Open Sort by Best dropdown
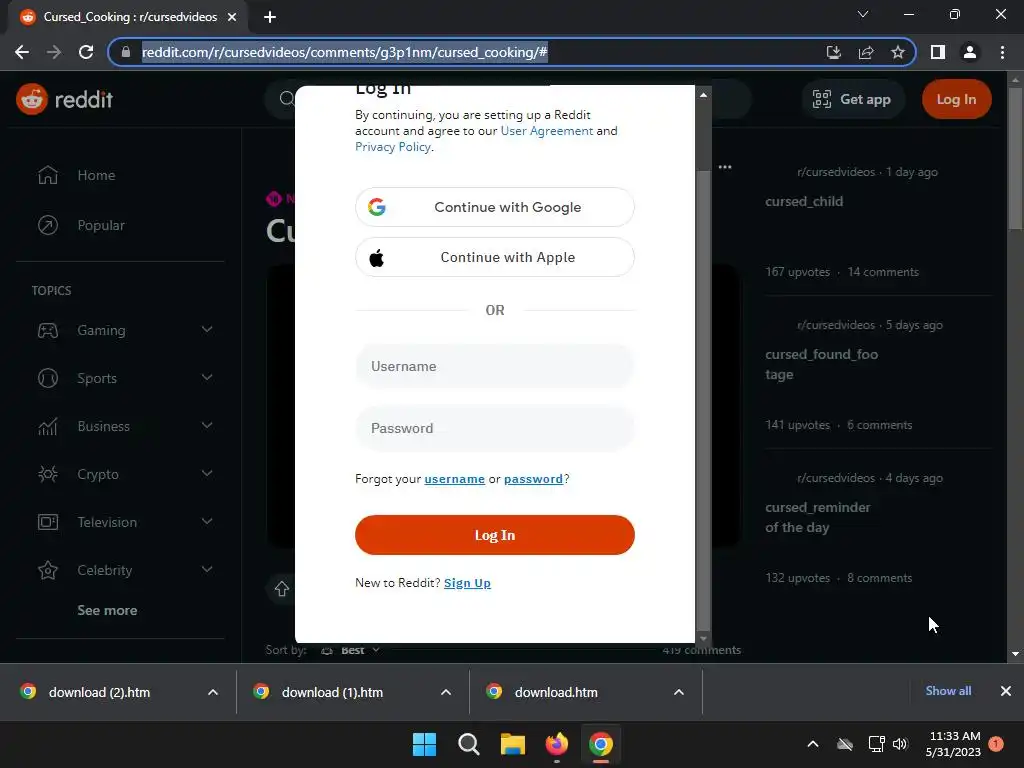The height and width of the screenshot is (768, 1024). click(x=351, y=650)
